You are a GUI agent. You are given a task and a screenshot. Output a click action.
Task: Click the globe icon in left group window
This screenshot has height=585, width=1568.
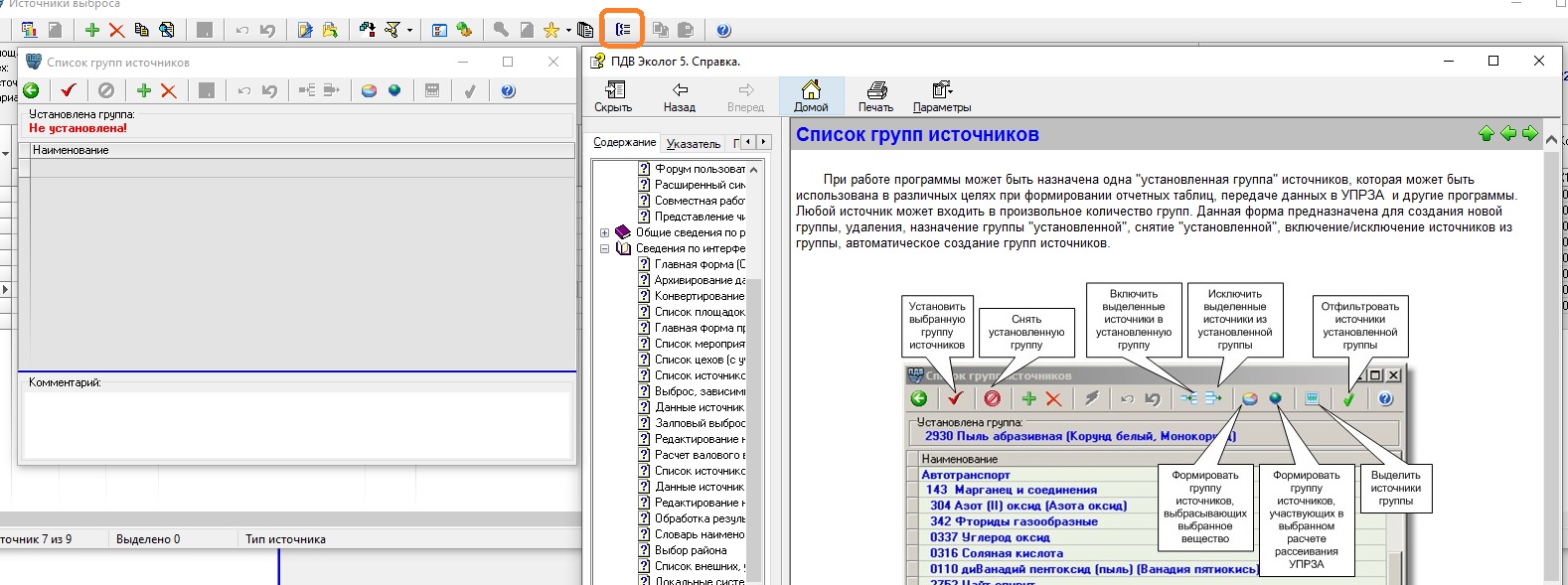coord(394,90)
